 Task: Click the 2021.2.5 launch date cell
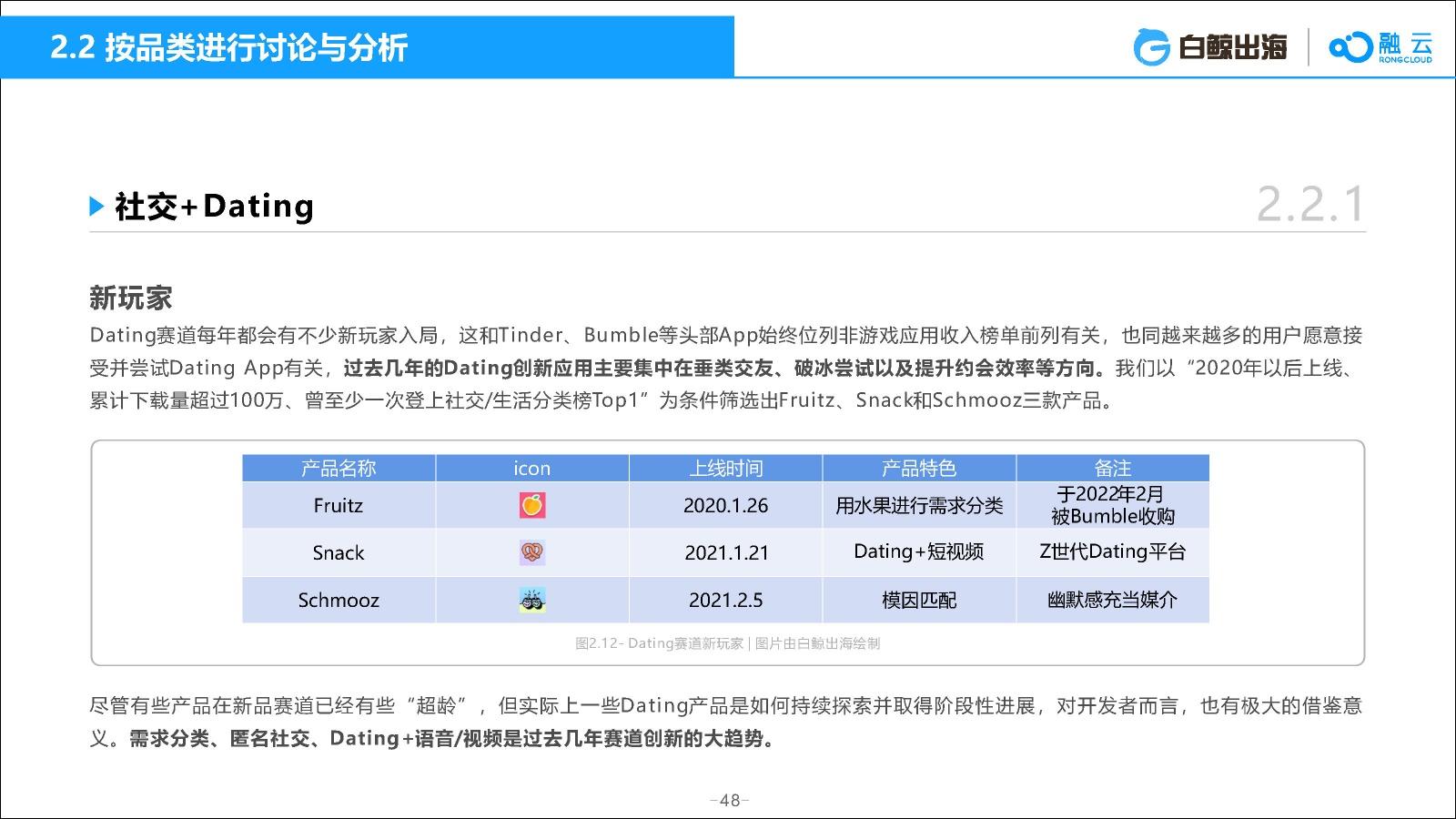click(x=725, y=600)
